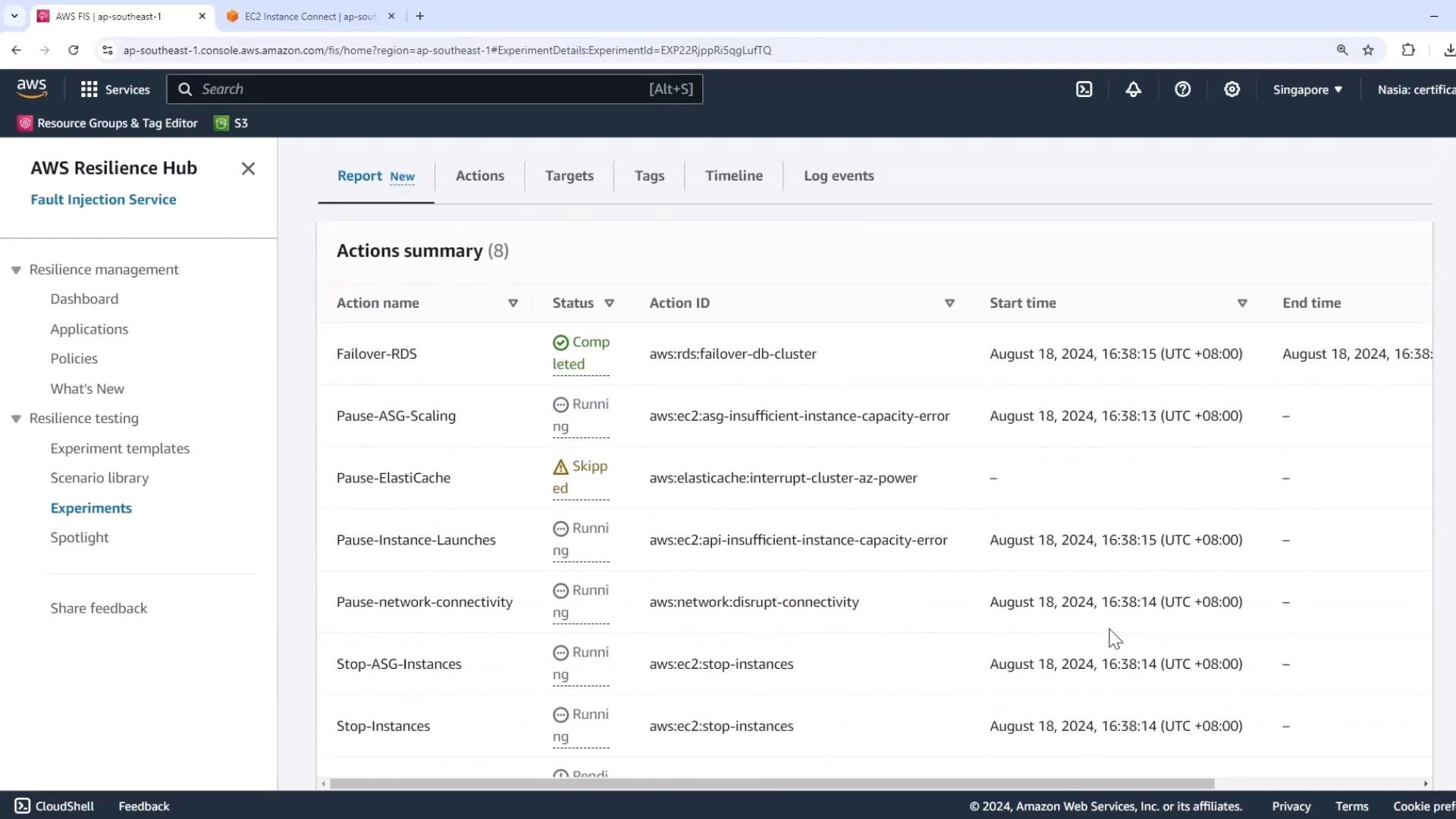Viewport: 1456px width, 819px height.
Task: Open the browser extensions puzzle icon
Action: click(x=1408, y=50)
